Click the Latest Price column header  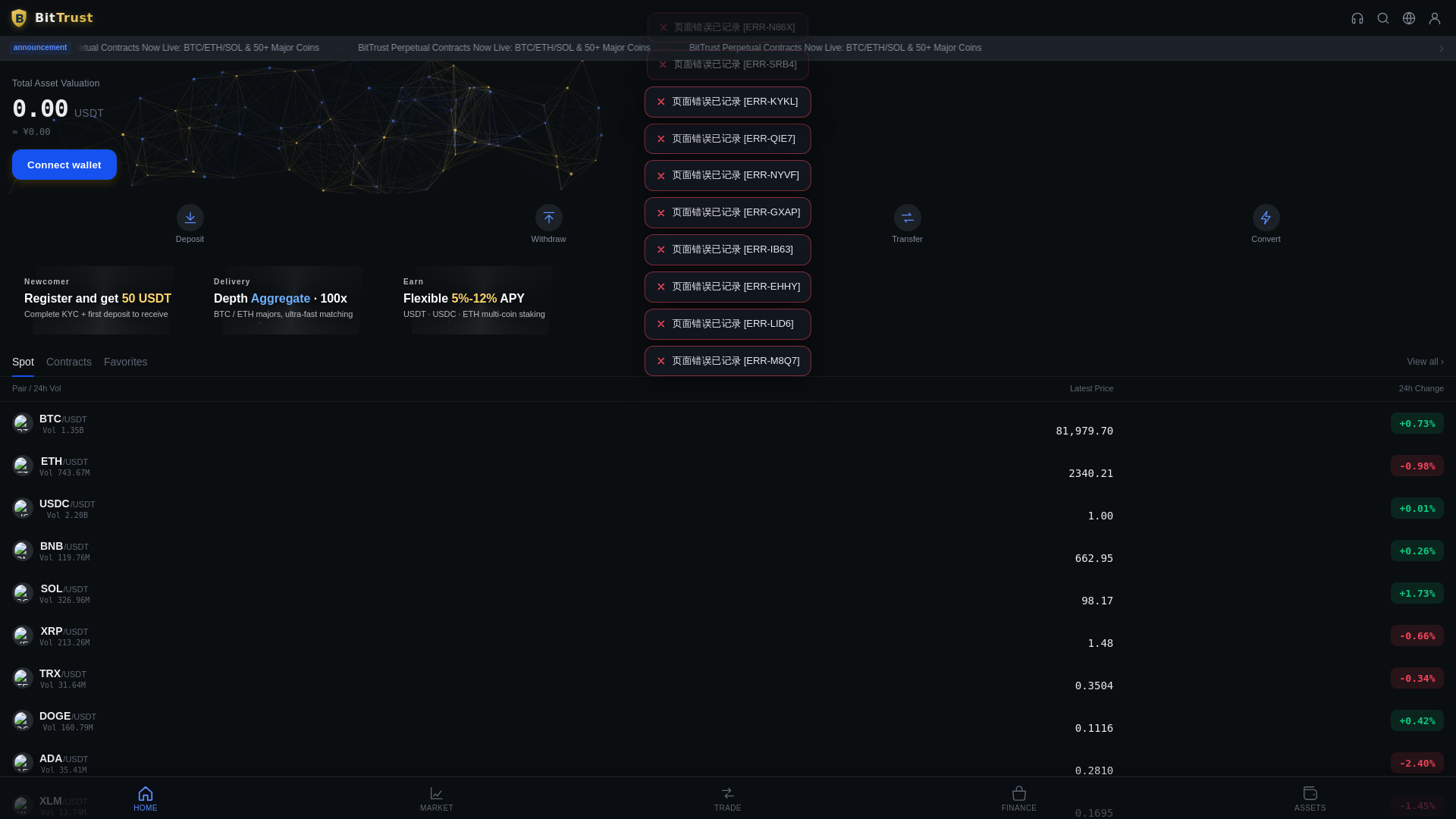pos(1091,388)
